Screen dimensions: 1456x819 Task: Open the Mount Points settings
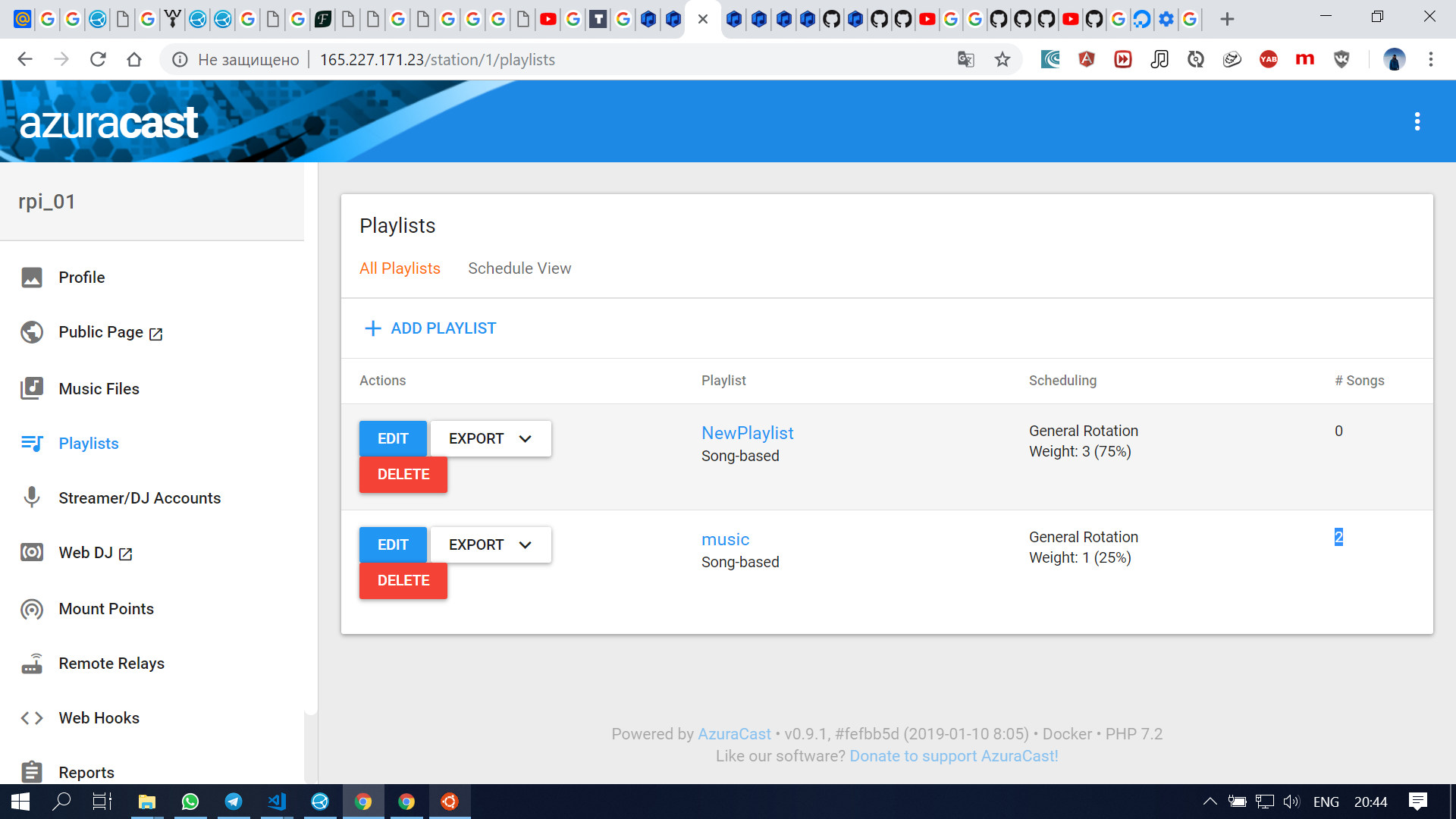[x=105, y=609]
